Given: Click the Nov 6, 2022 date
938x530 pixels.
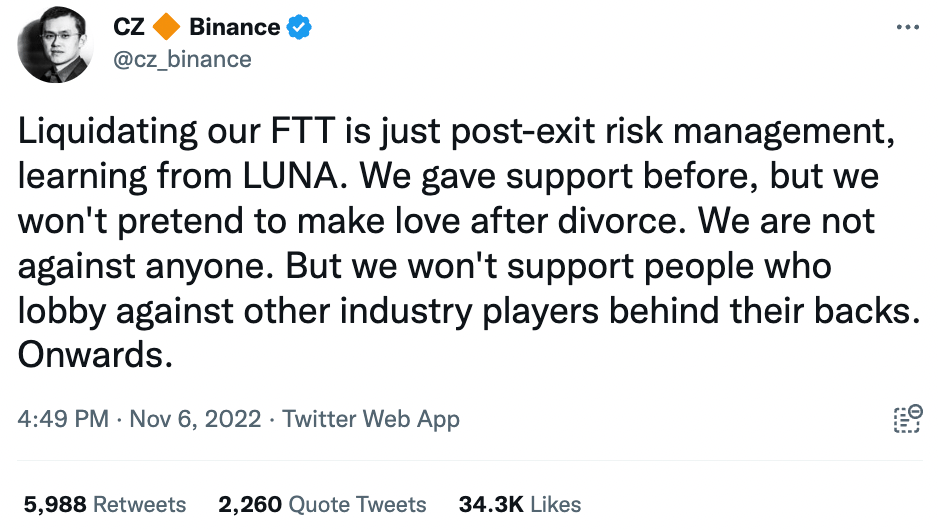Looking at the screenshot, I should pos(195,418).
